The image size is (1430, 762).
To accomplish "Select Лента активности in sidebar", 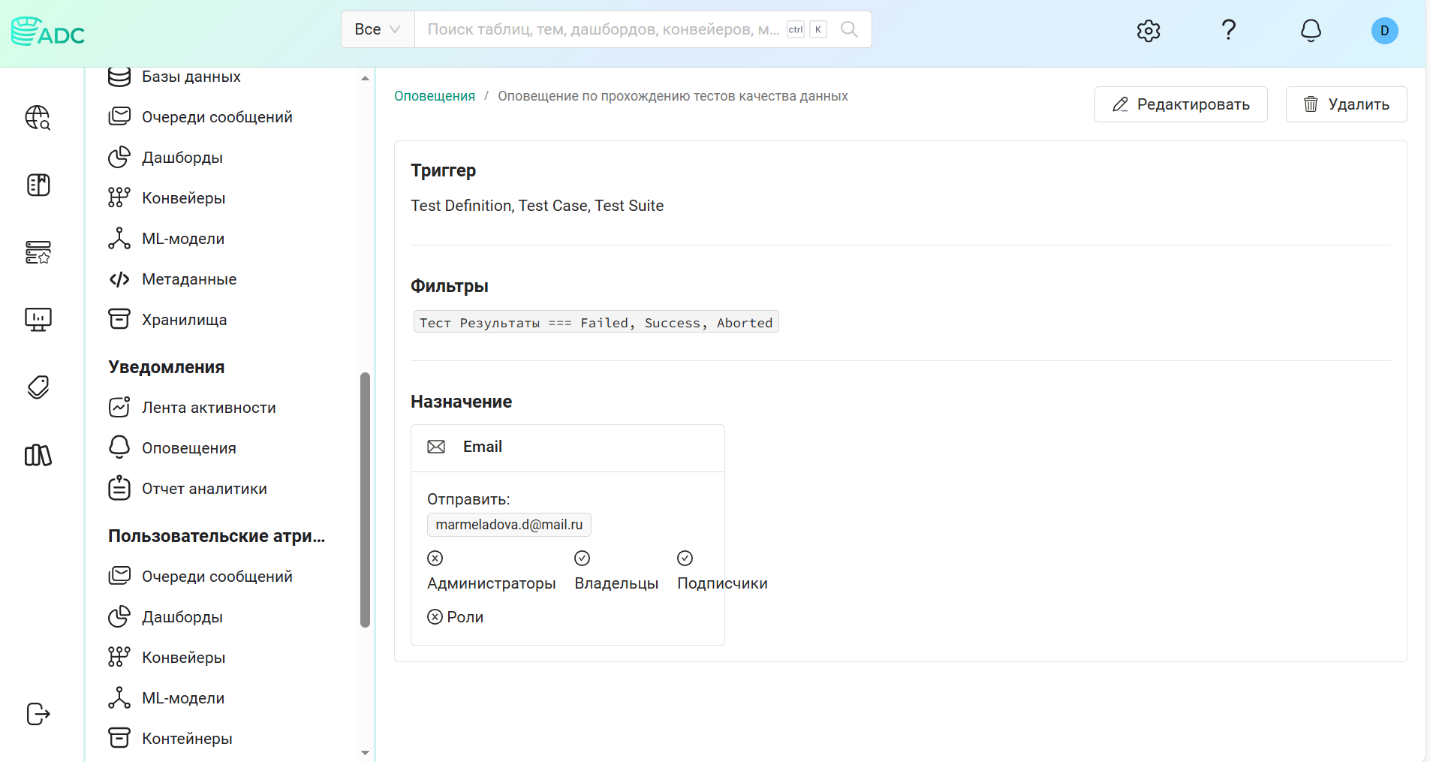I will coord(208,407).
